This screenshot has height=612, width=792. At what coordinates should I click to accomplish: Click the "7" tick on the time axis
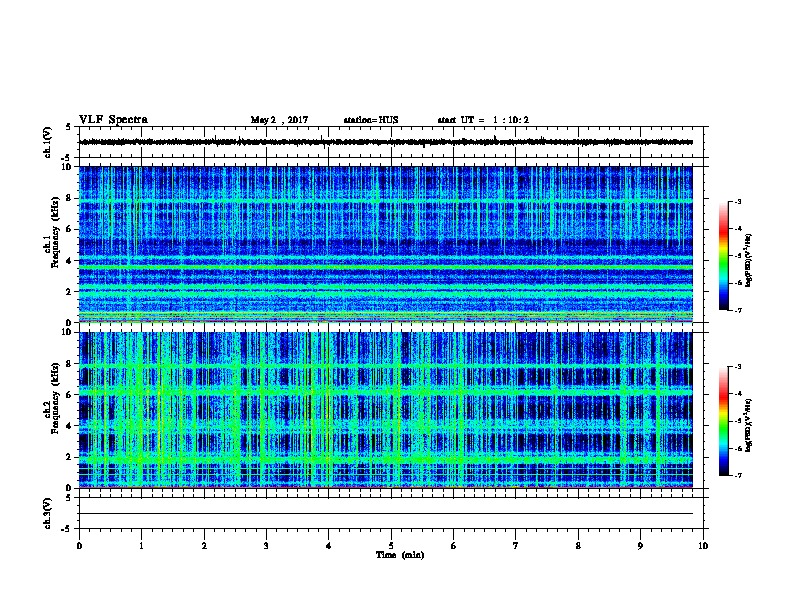(516, 546)
